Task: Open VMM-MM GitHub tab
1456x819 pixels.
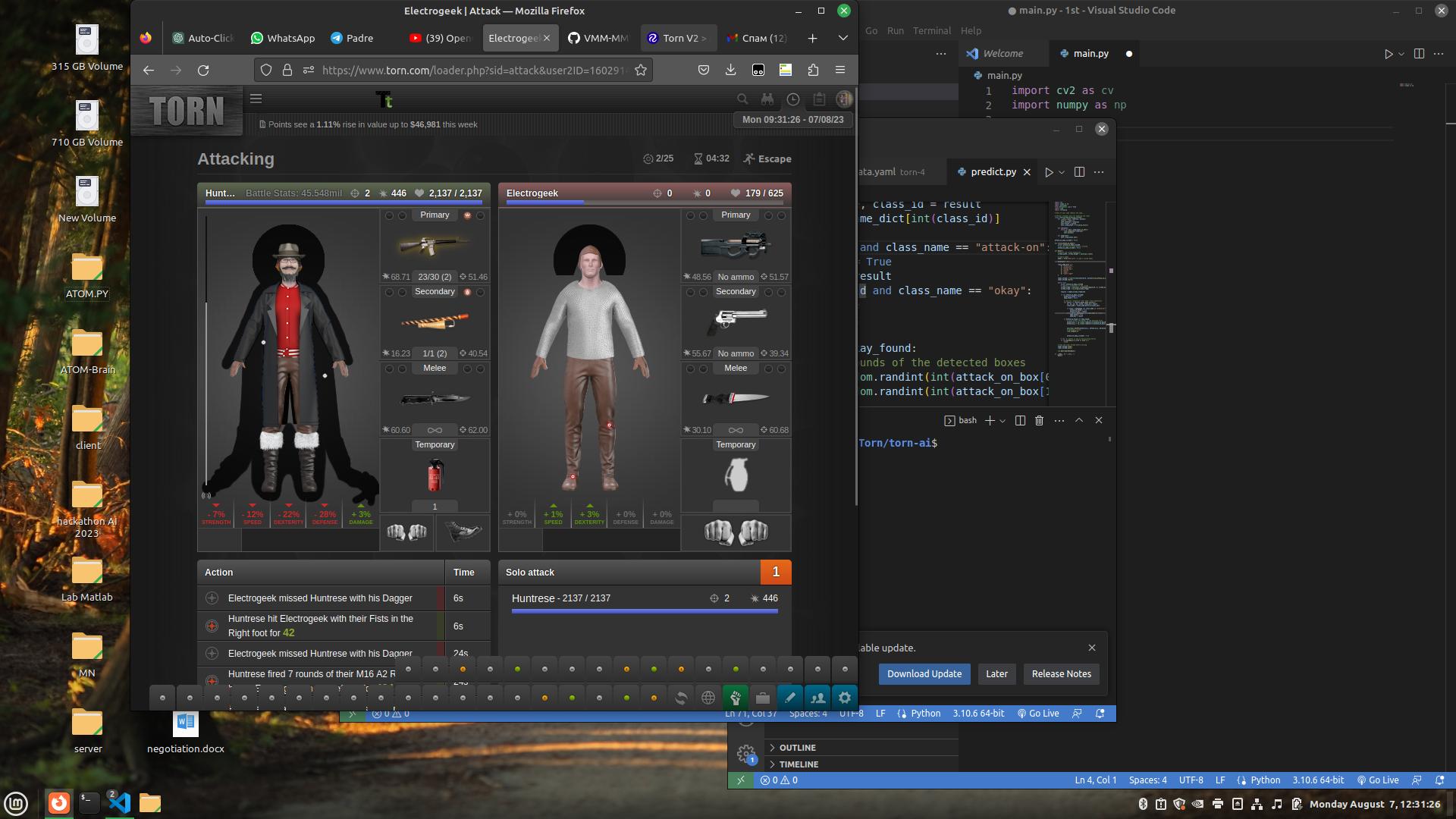Action: pos(598,38)
